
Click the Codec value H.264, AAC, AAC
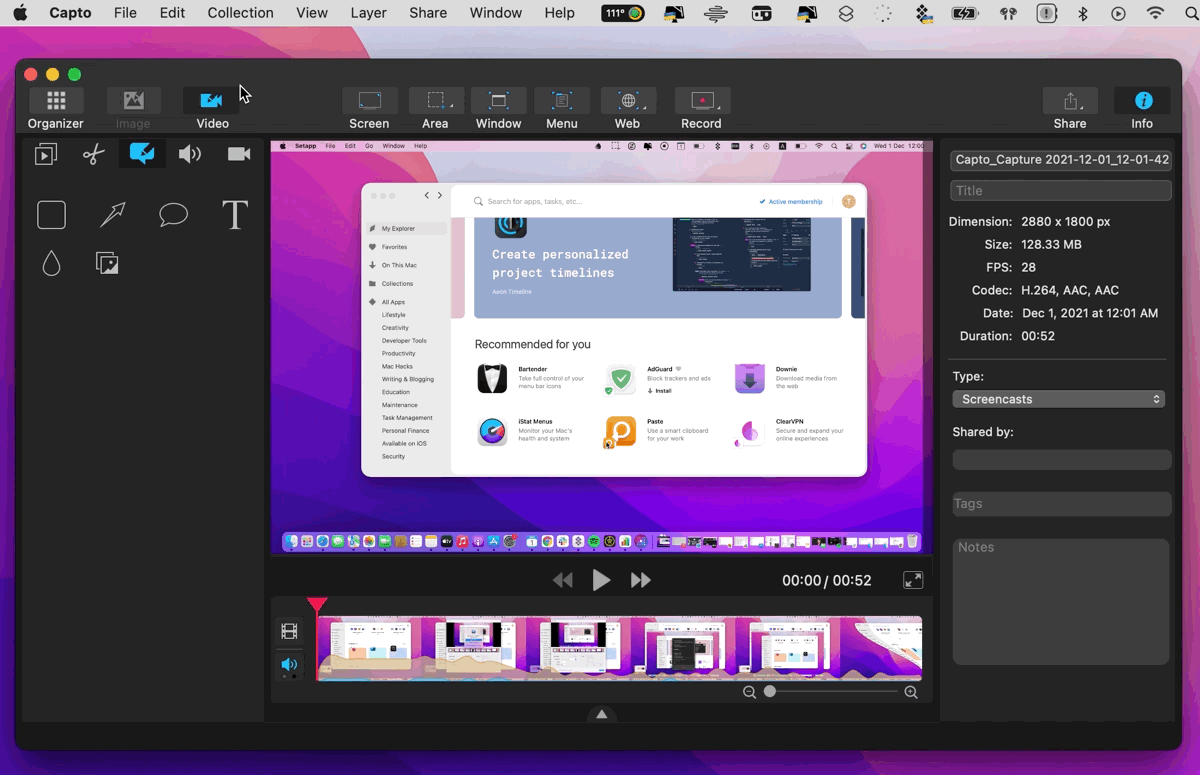click(1070, 290)
